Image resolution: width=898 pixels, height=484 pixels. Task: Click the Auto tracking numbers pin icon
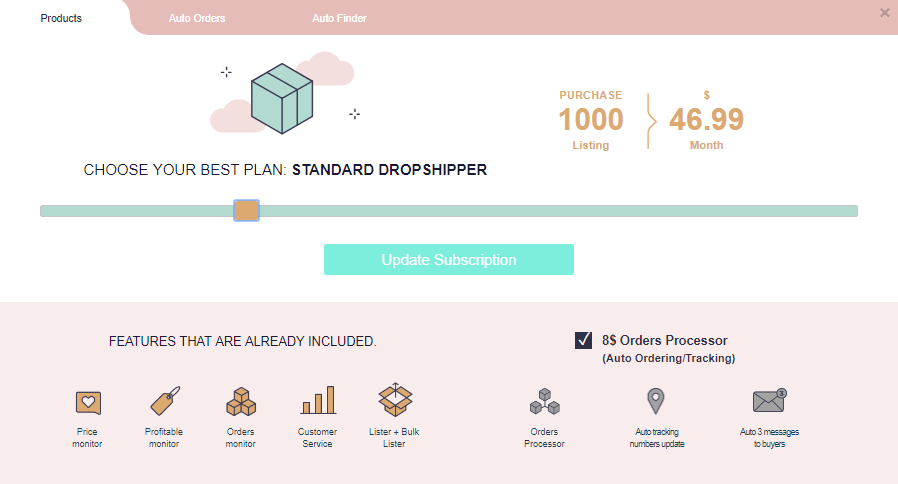click(x=656, y=401)
